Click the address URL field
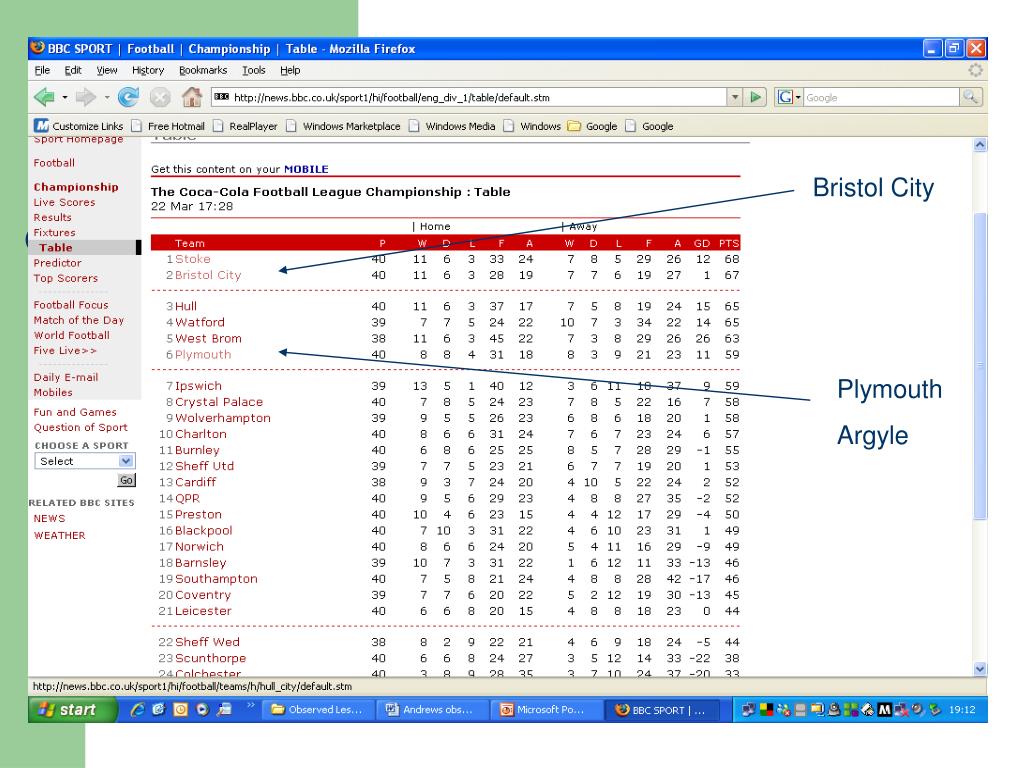 click(x=469, y=97)
